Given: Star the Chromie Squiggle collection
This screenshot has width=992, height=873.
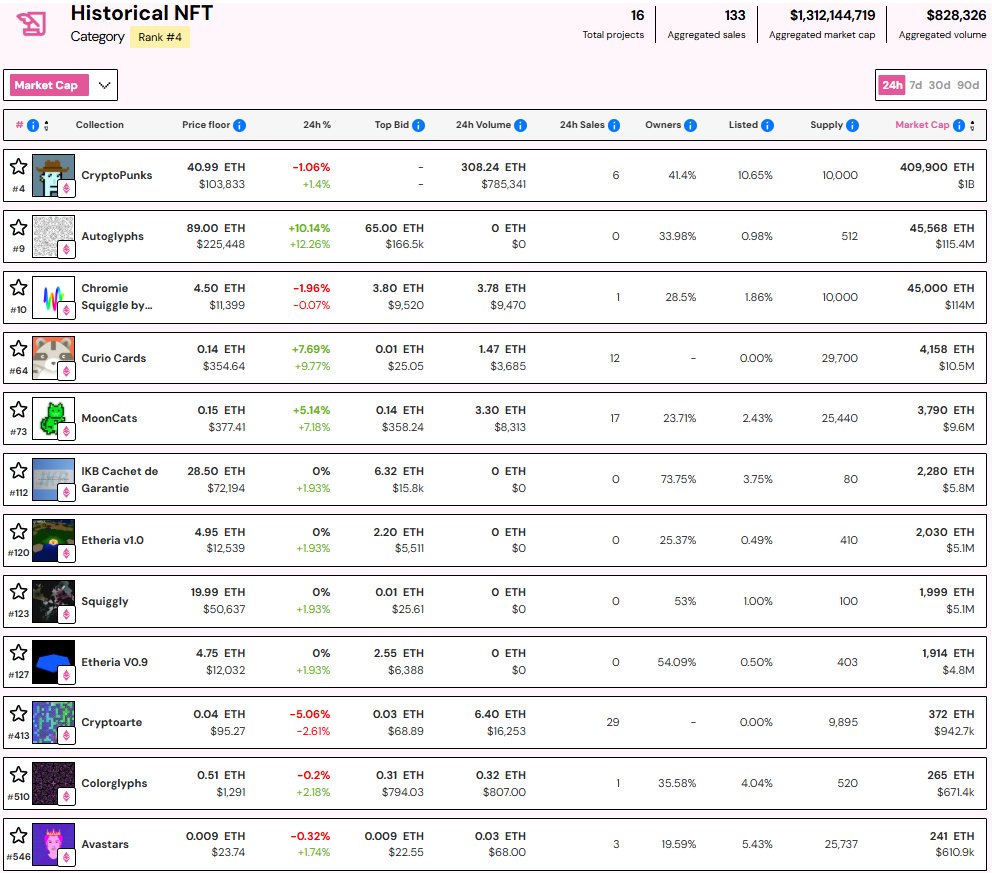Looking at the screenshot, I should pos(18,287).
